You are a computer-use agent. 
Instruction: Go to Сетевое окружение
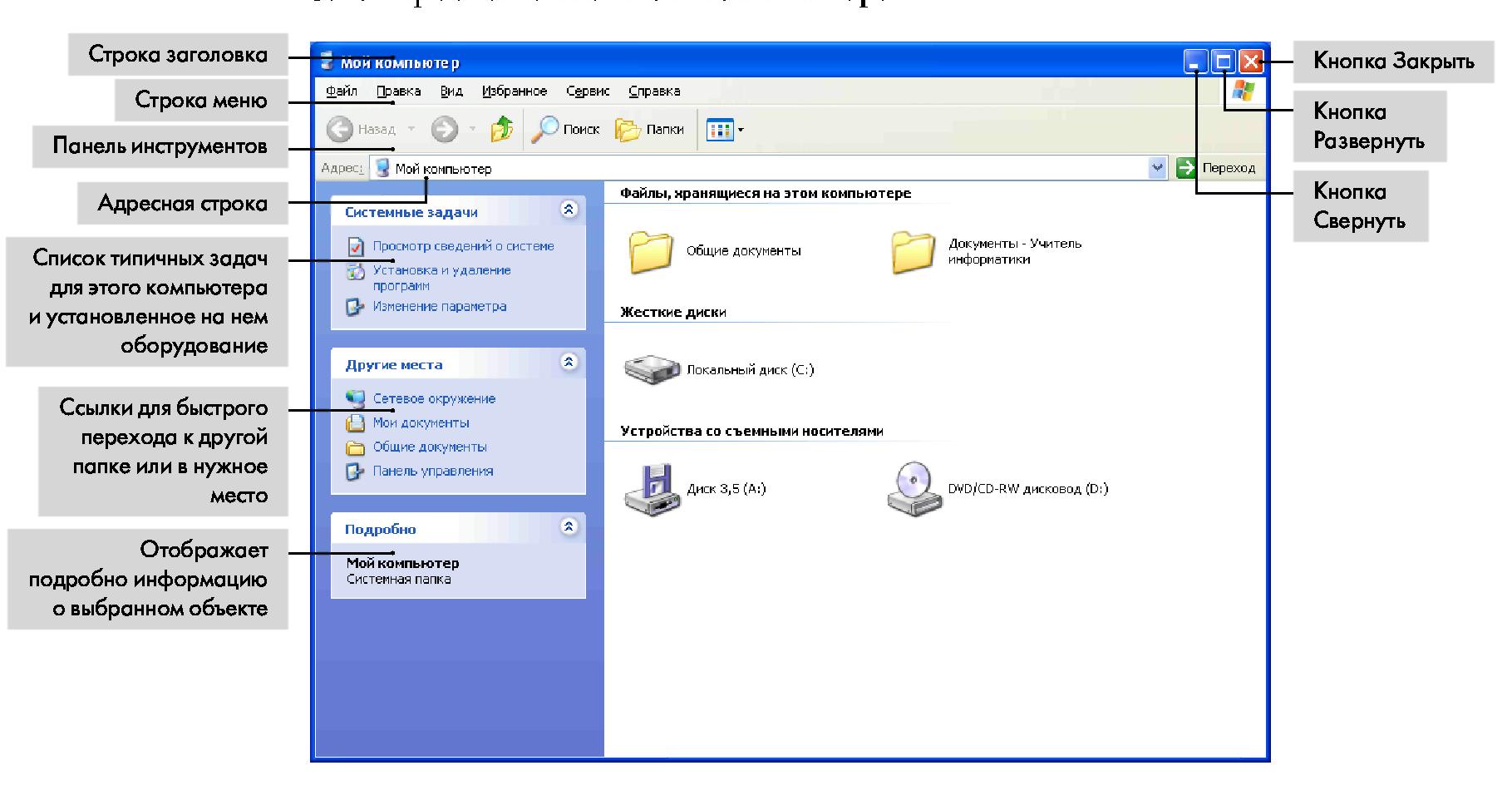[x=434, y=399]
